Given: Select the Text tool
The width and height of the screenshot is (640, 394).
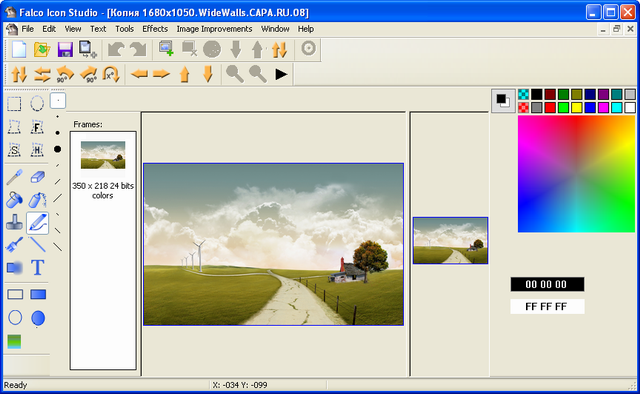Looking at the screenshot, I should (x=38, y=268).
